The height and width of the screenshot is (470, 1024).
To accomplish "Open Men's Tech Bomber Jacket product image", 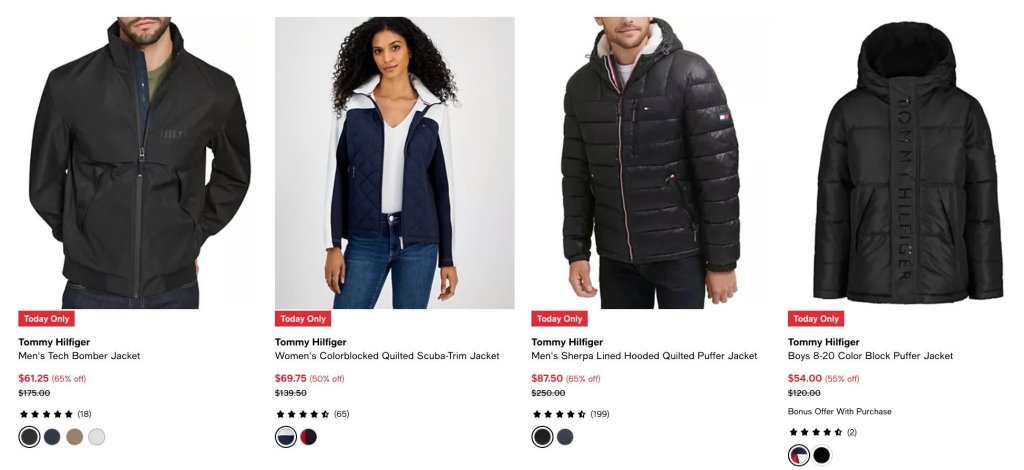I will (x=138, y=163).
